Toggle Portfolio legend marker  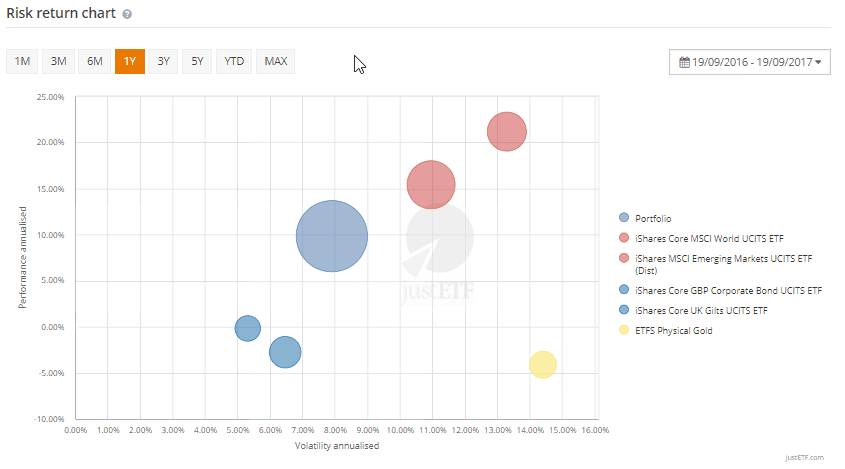(625, 217)
